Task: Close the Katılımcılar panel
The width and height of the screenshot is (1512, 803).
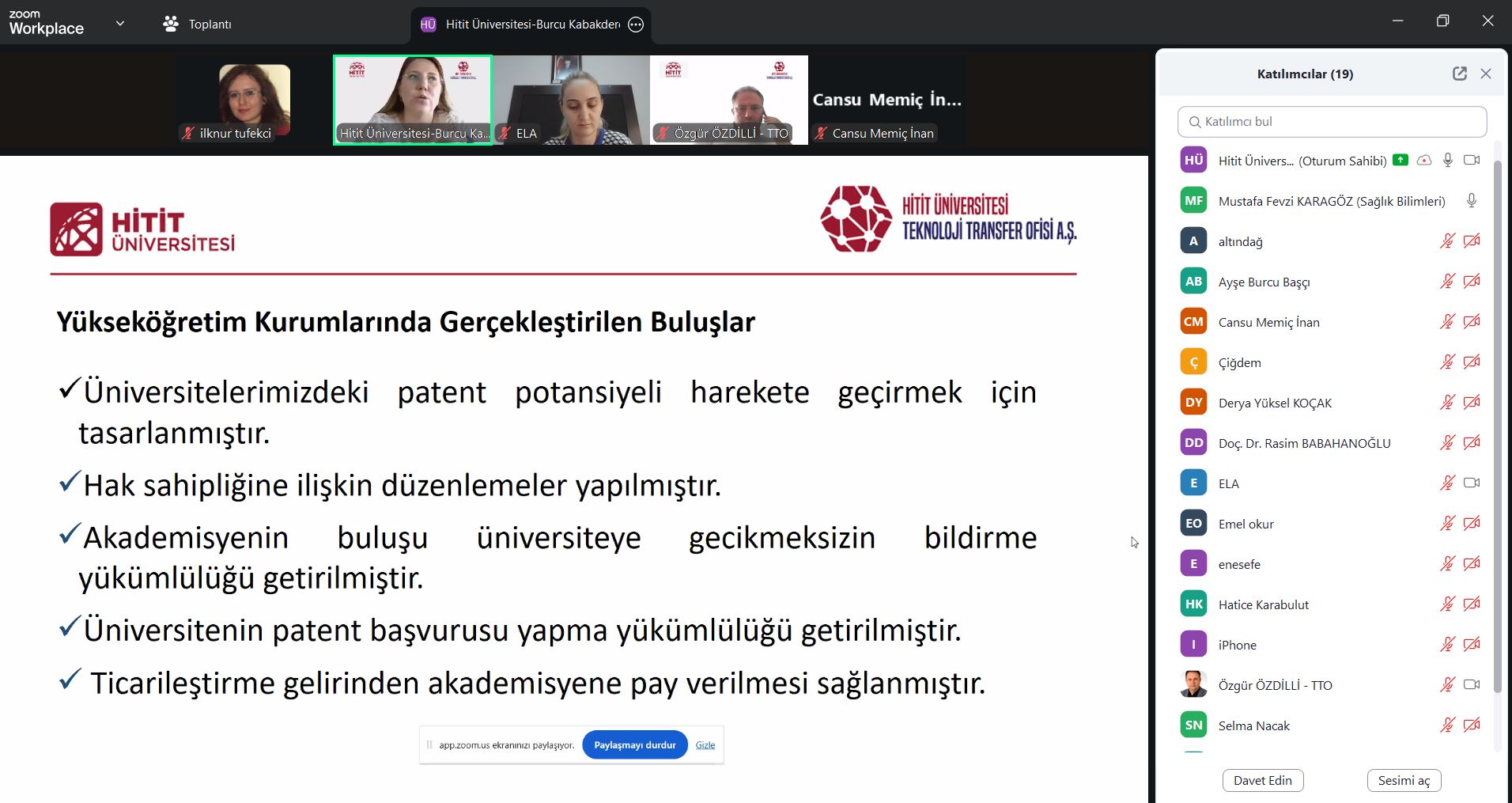Action: [x=1486, y=74]
